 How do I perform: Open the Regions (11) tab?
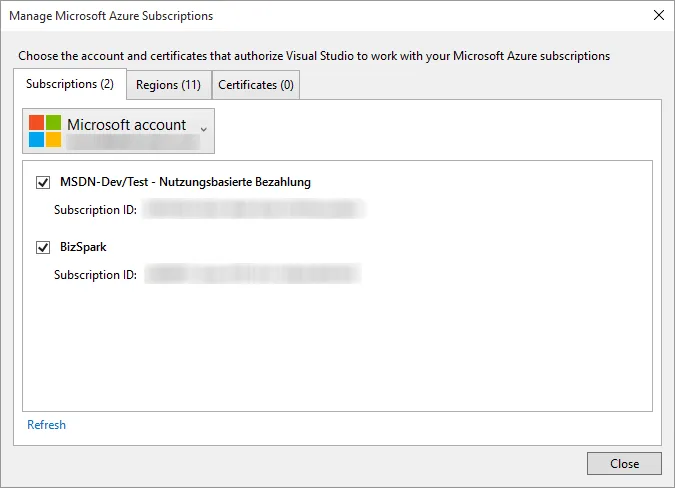point(169,85)
